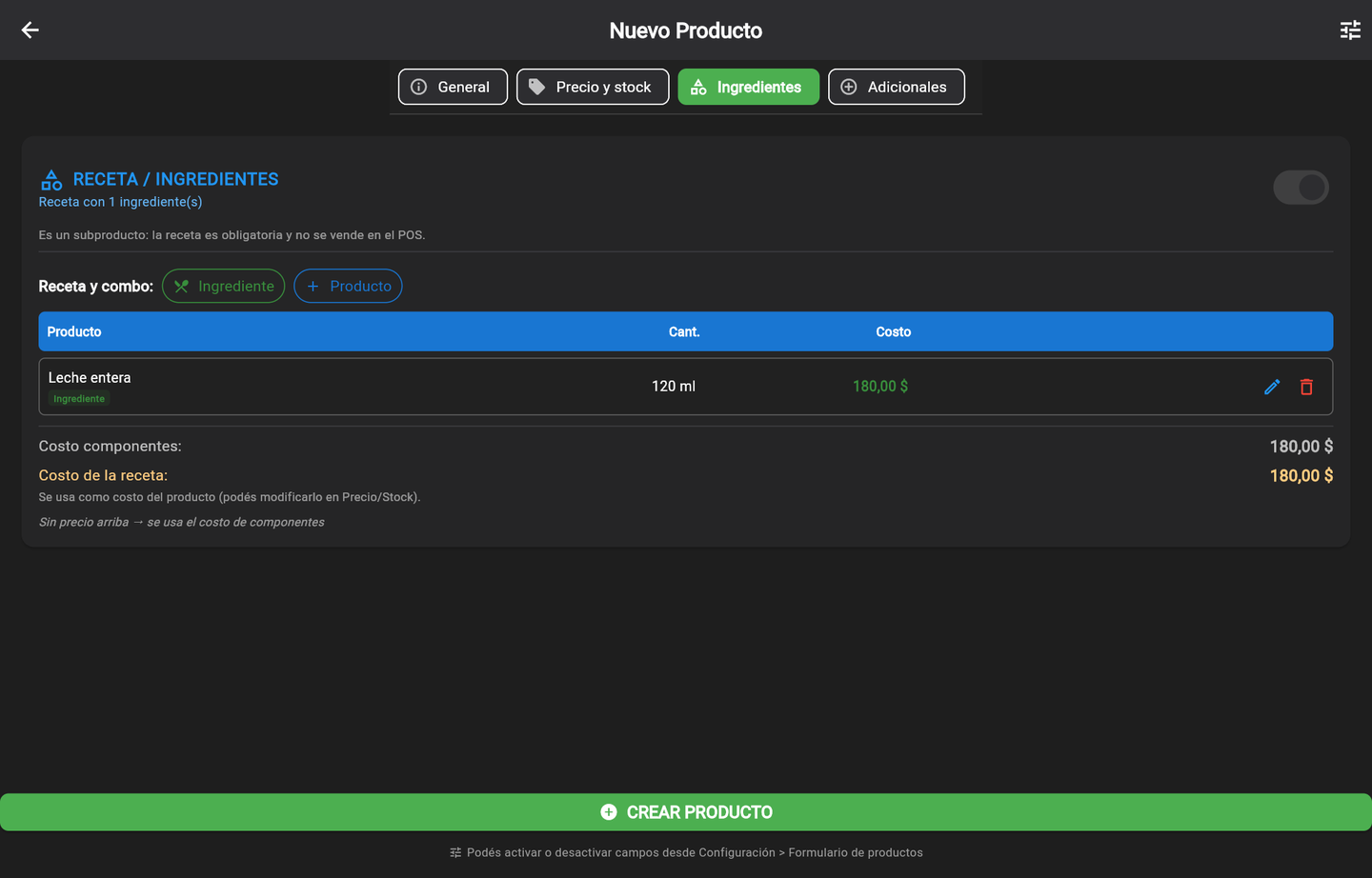Click the Producto column header
Viewport: 1372px width, 878px height.
74,331
